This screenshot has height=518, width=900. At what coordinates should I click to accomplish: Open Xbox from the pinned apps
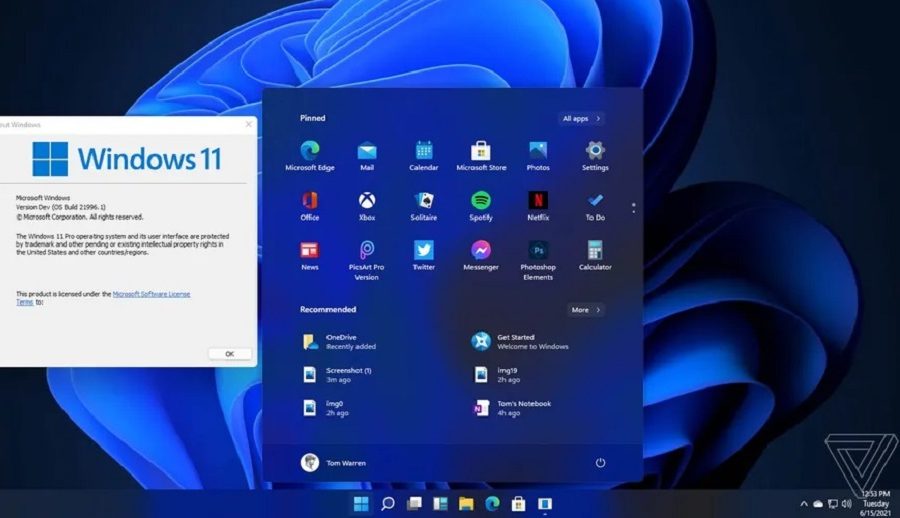click(367, 200)
